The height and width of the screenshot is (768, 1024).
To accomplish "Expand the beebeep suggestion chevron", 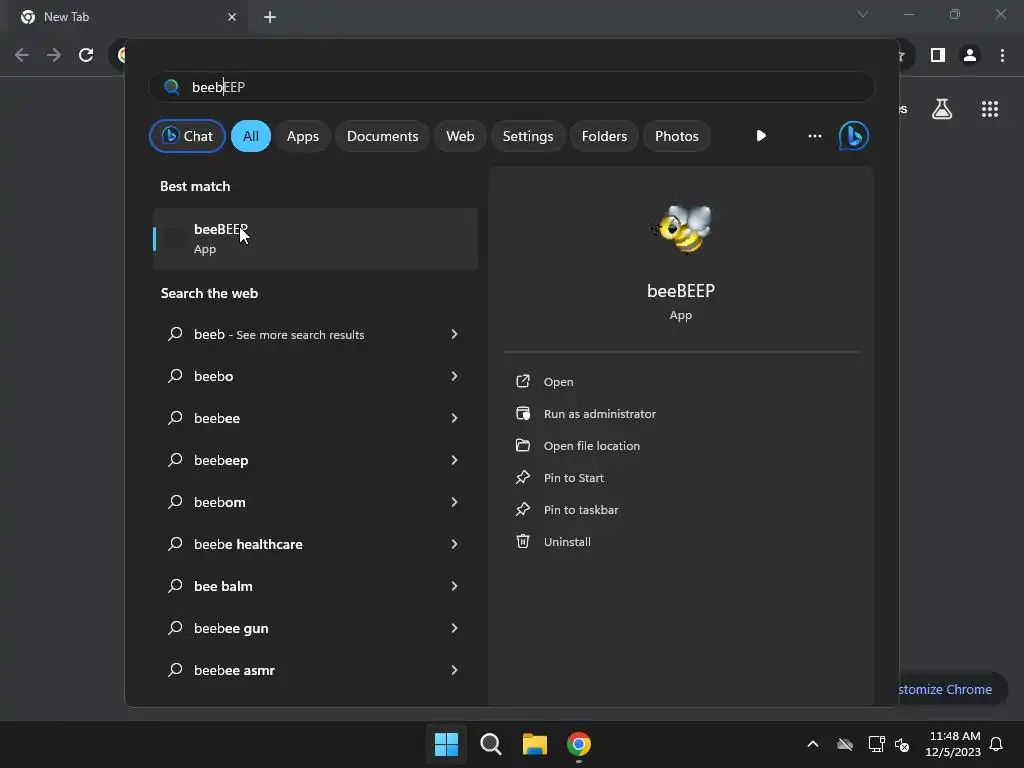I will coord(455,460).
